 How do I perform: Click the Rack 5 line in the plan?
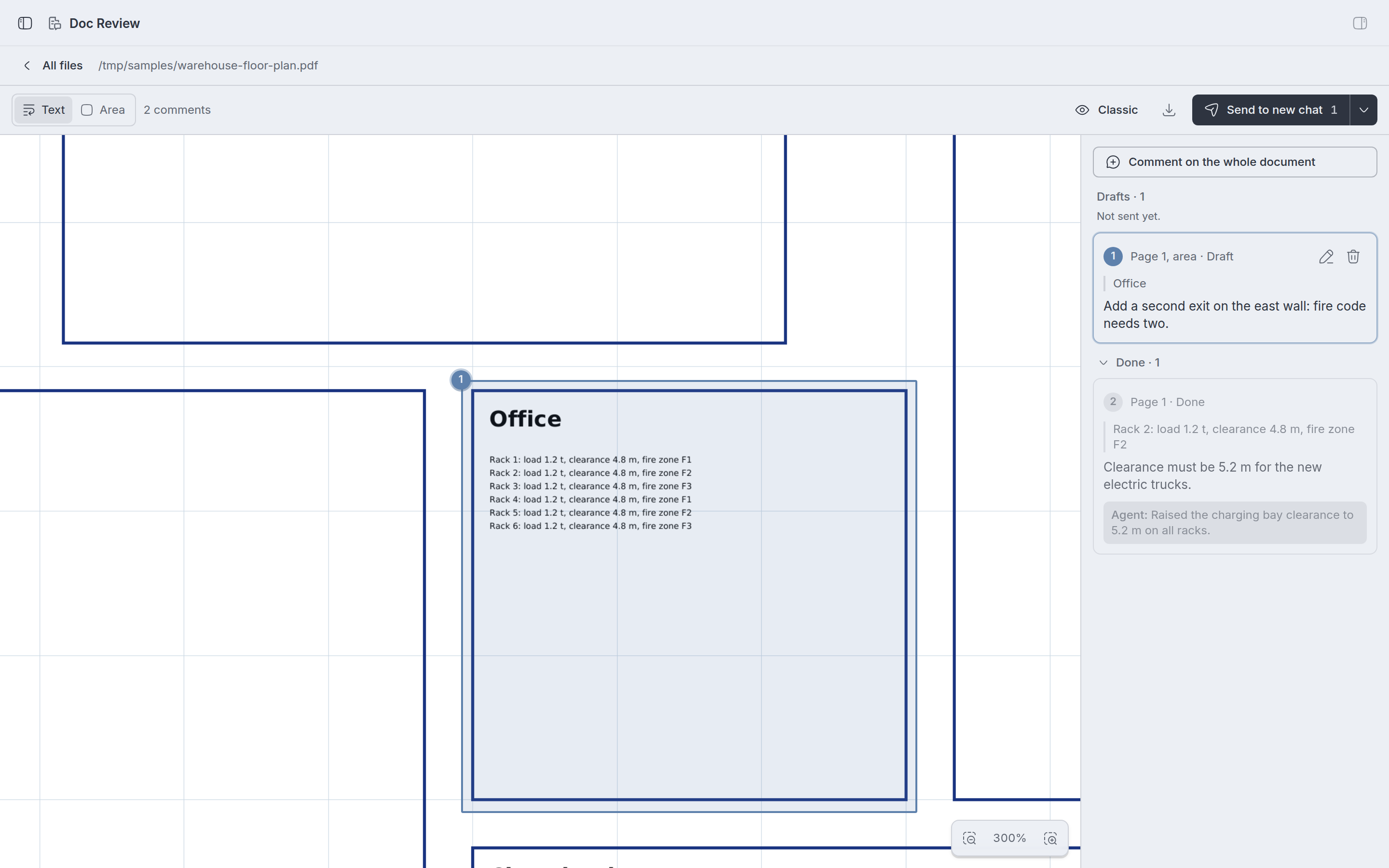click(590, 513)
